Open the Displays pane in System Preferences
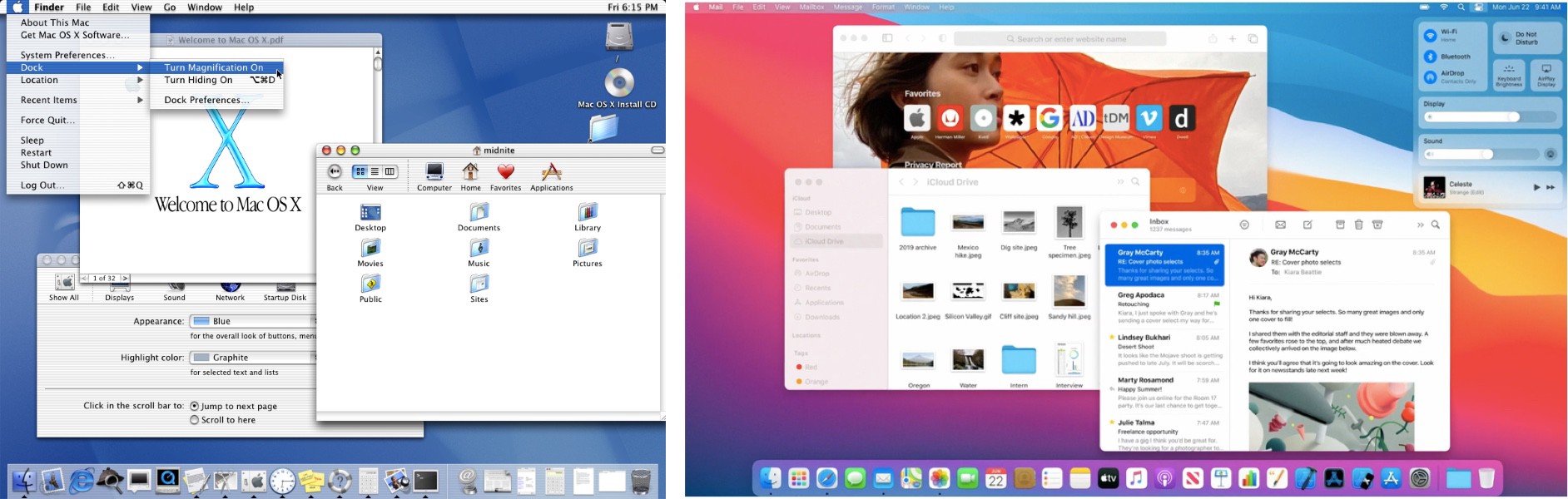 coord(120,291)
